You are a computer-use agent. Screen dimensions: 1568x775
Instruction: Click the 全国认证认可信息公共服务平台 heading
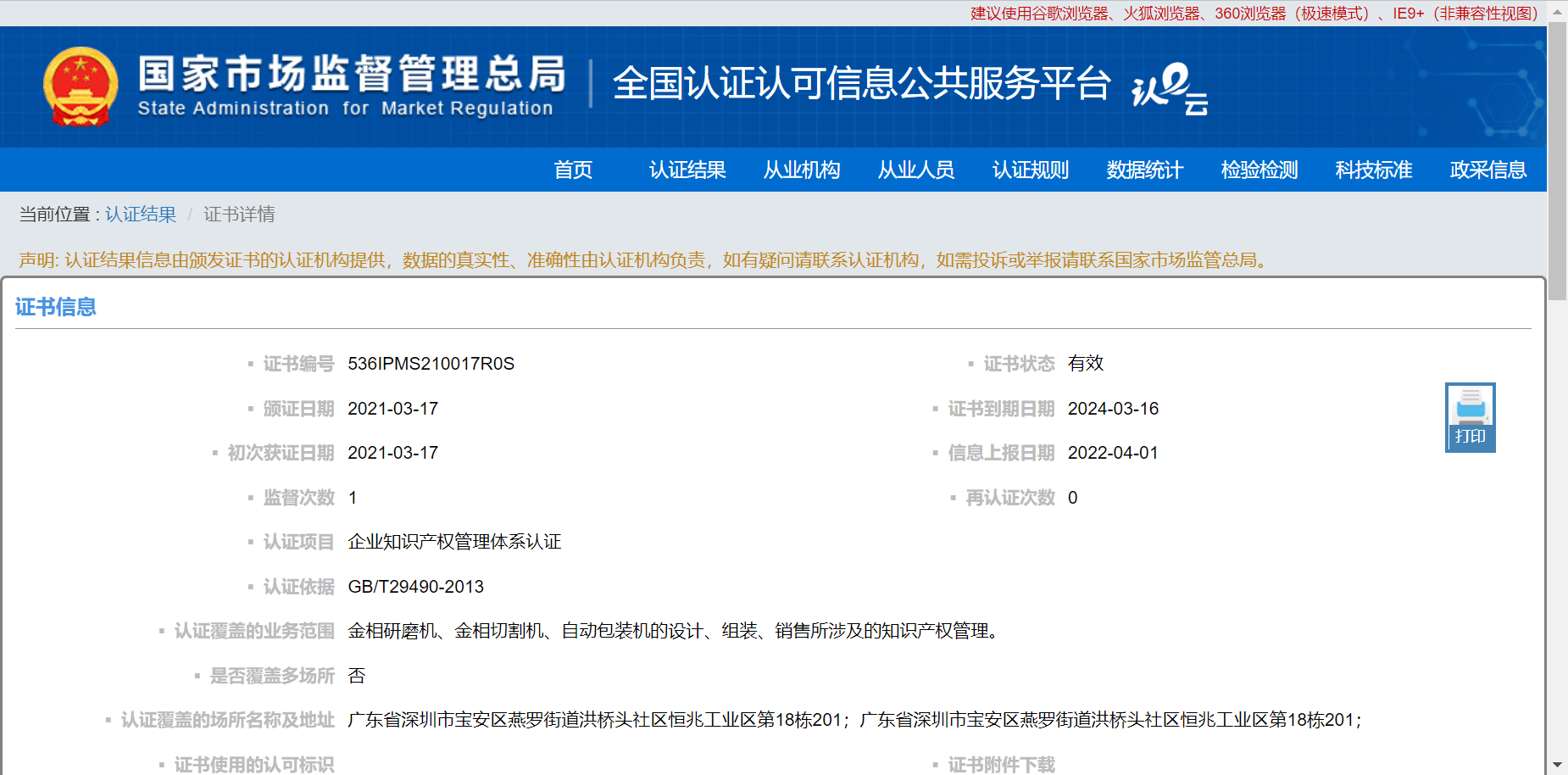point(861,83)
